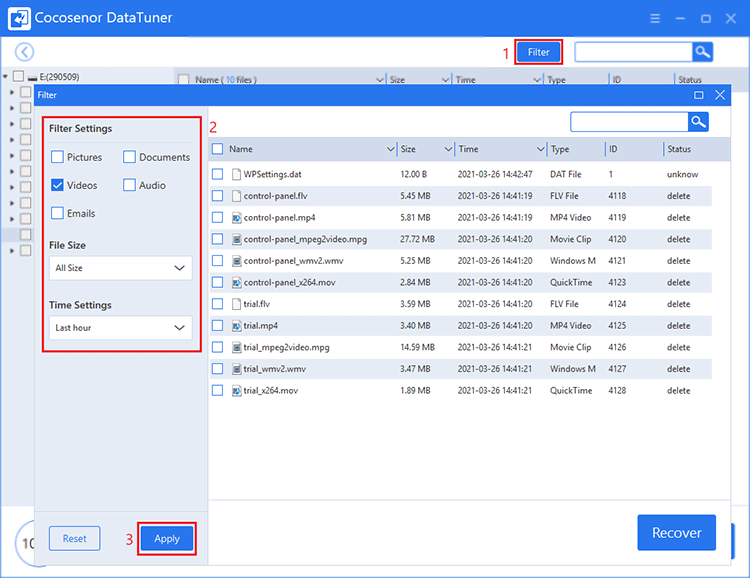Viewport: 750px width, 578px height.
Task: Check the box for trial_x264.mov
Action: (218, 390)
